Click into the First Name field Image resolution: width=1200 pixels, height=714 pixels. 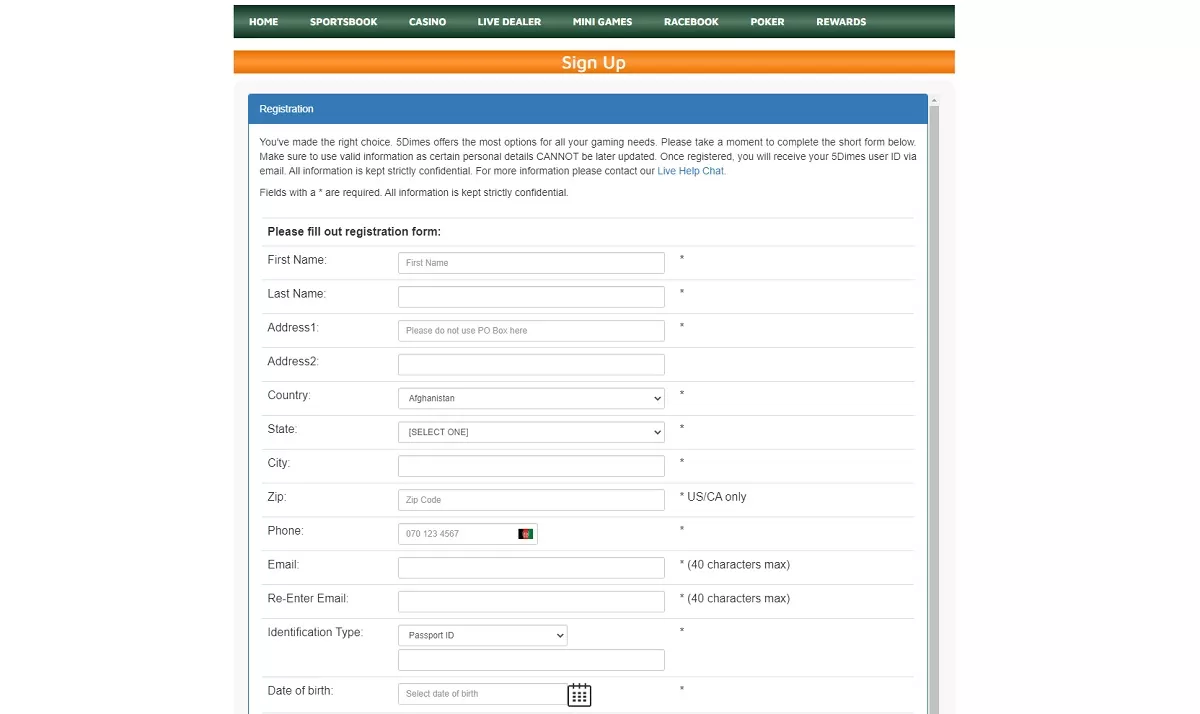pyautogui.click(x=531, y=263)
